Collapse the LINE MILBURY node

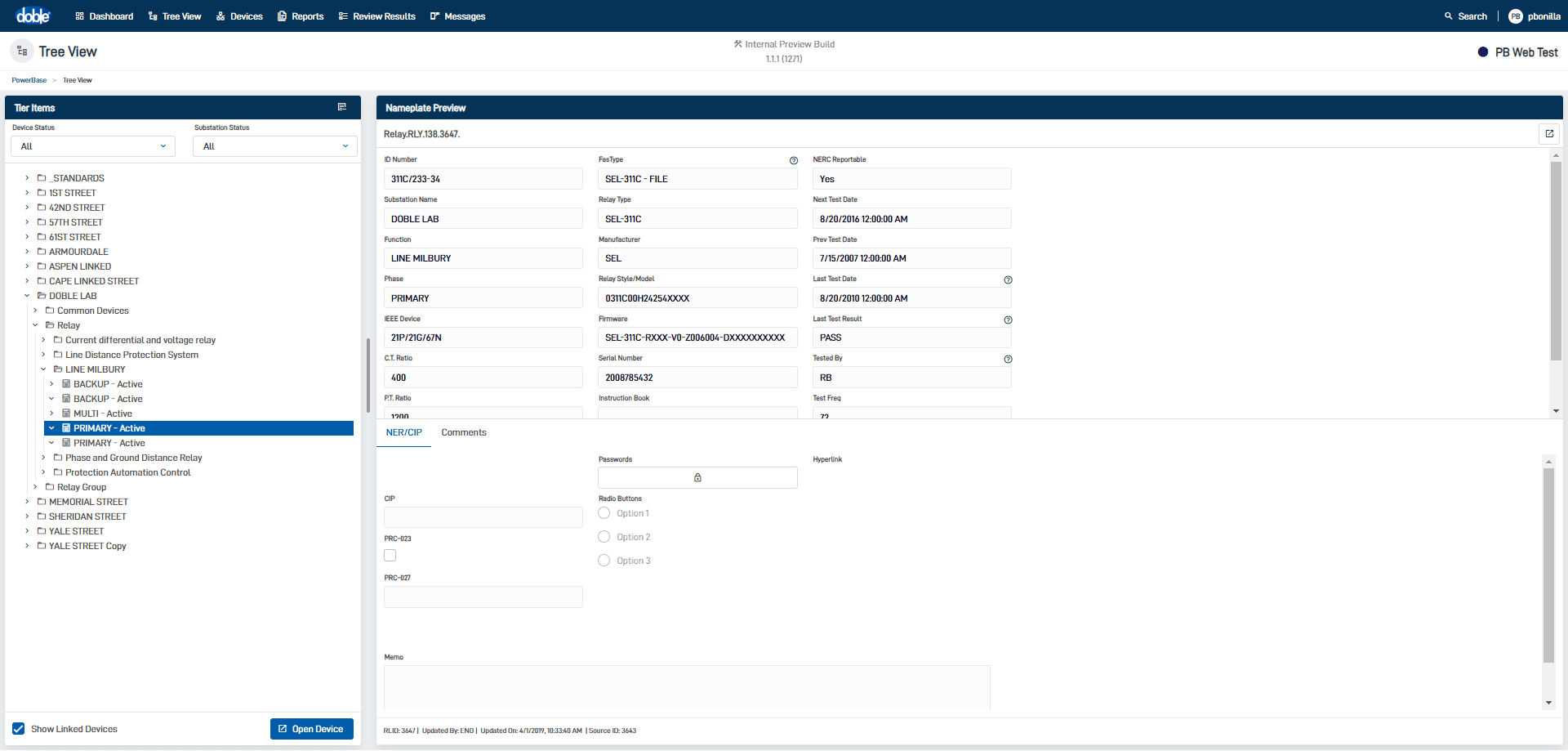[x=43, y=369]
